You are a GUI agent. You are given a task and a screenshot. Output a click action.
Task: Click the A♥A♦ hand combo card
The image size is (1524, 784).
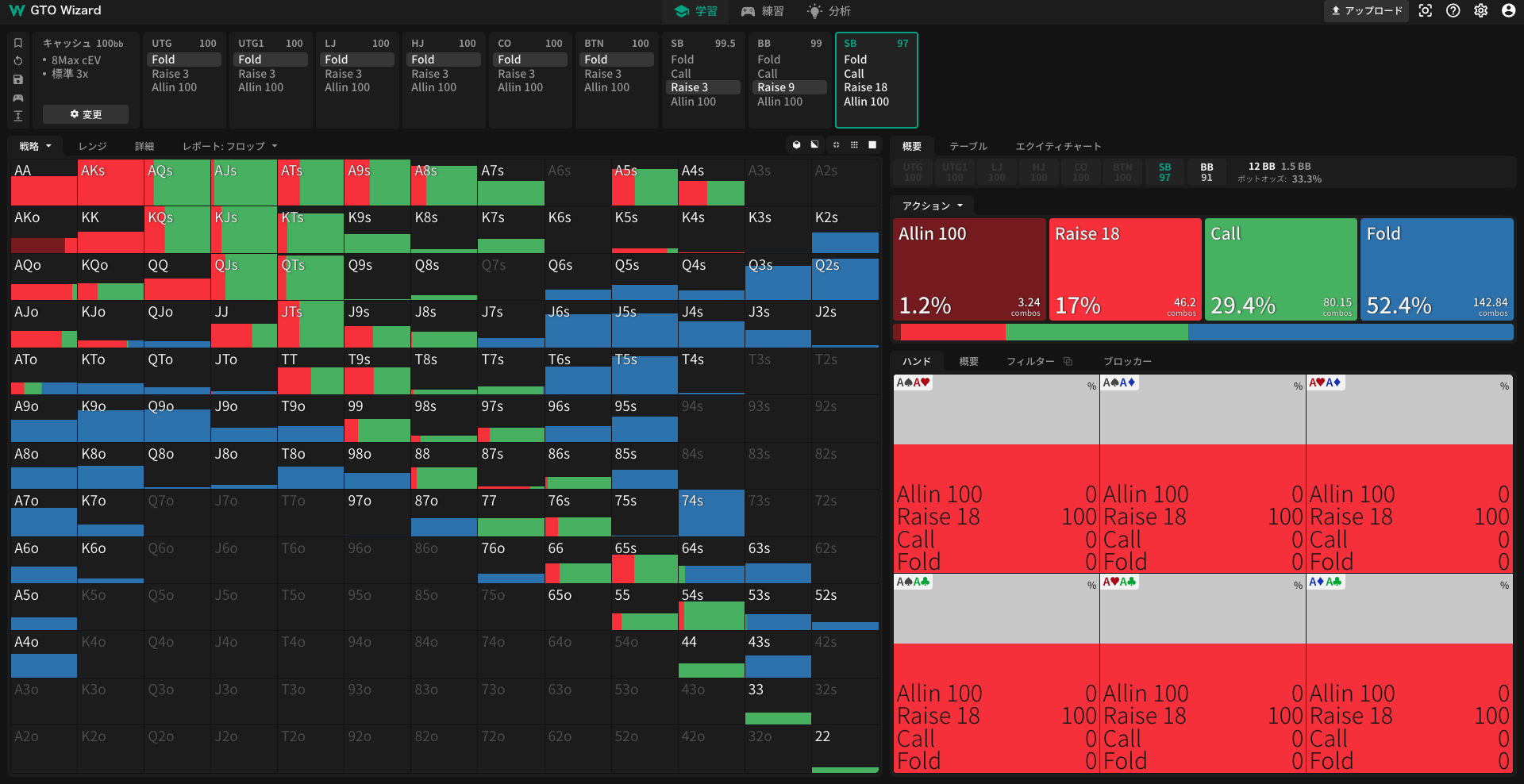(1409, 474)
